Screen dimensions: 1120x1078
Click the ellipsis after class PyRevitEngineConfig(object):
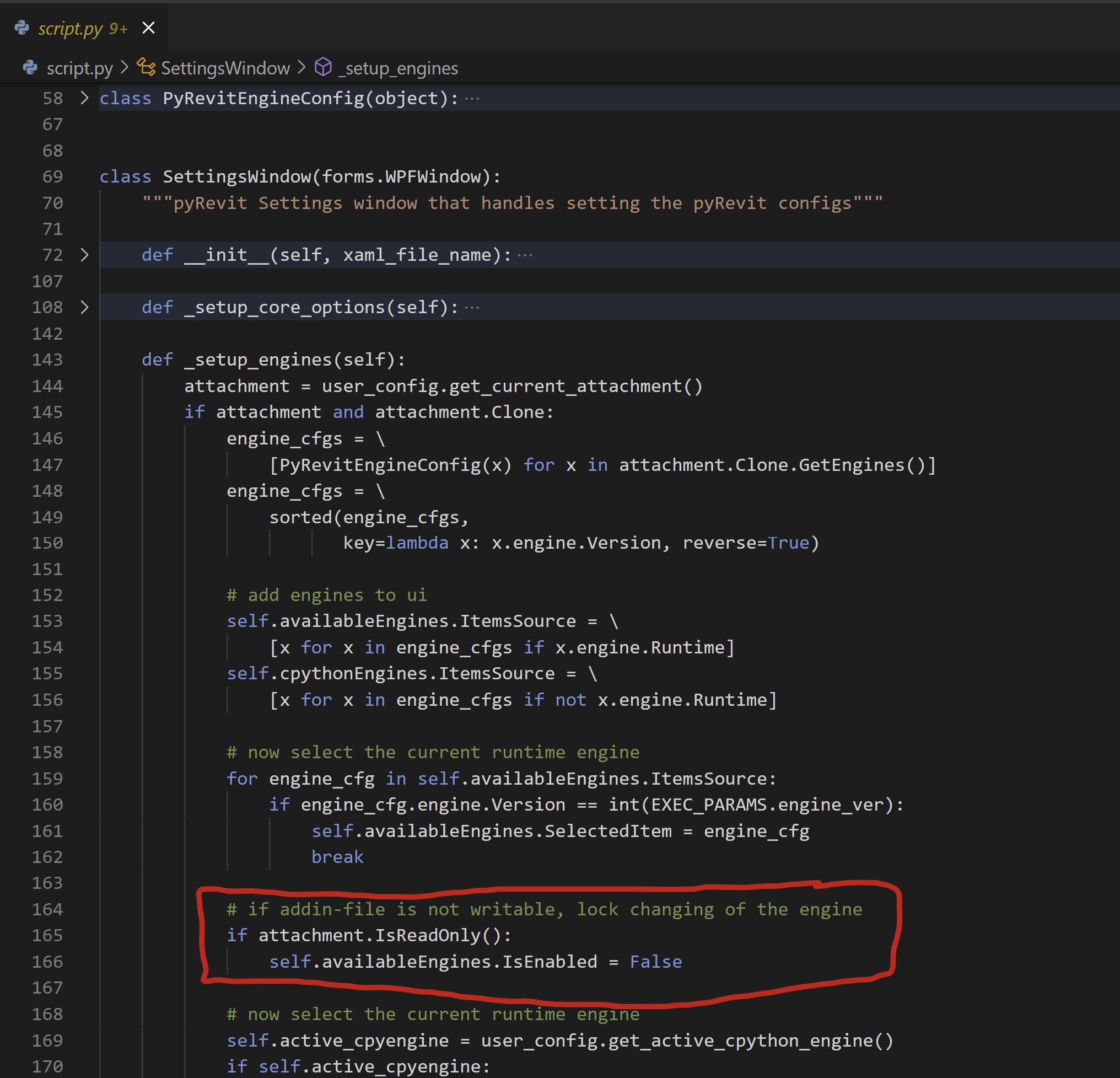click(471, 98)
